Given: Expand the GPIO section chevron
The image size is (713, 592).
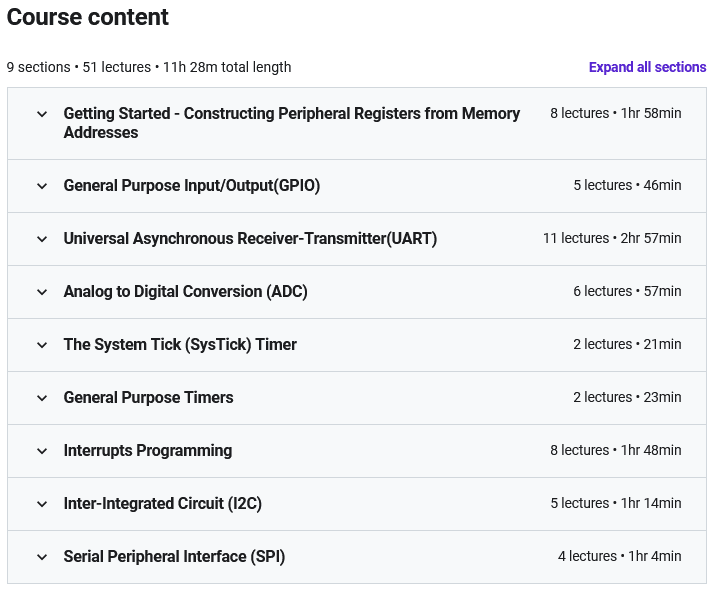Looking at the screenshot, I should 42,186.
